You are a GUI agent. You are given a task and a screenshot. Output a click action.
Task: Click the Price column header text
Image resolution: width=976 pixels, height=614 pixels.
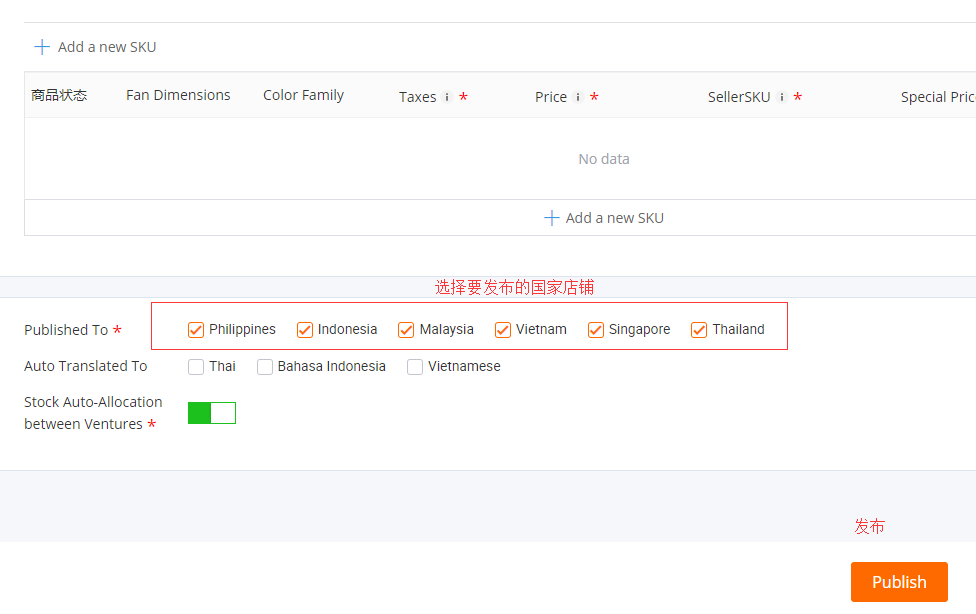[551, 97]
